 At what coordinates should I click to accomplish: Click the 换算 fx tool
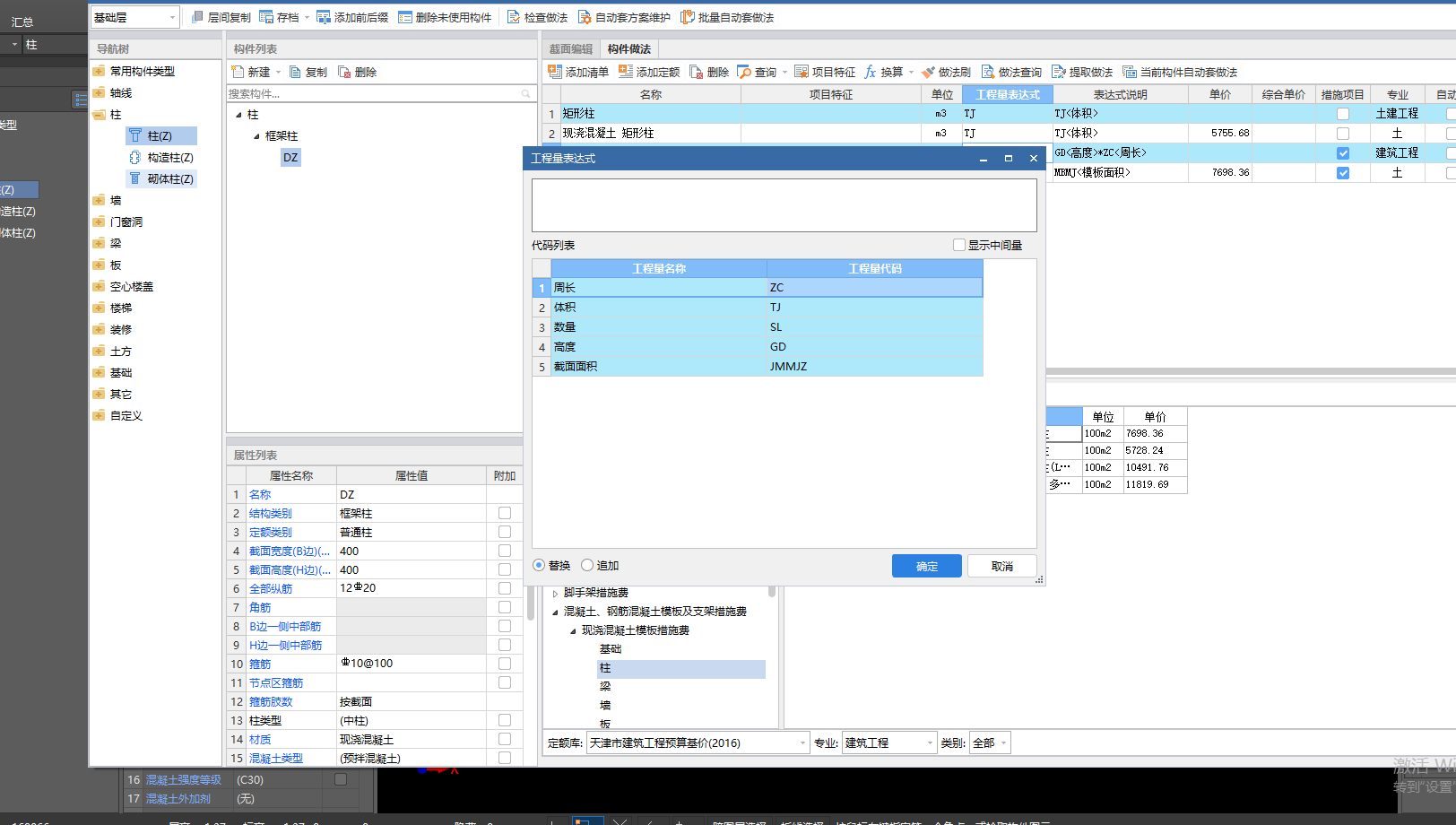tap(883, 72)
